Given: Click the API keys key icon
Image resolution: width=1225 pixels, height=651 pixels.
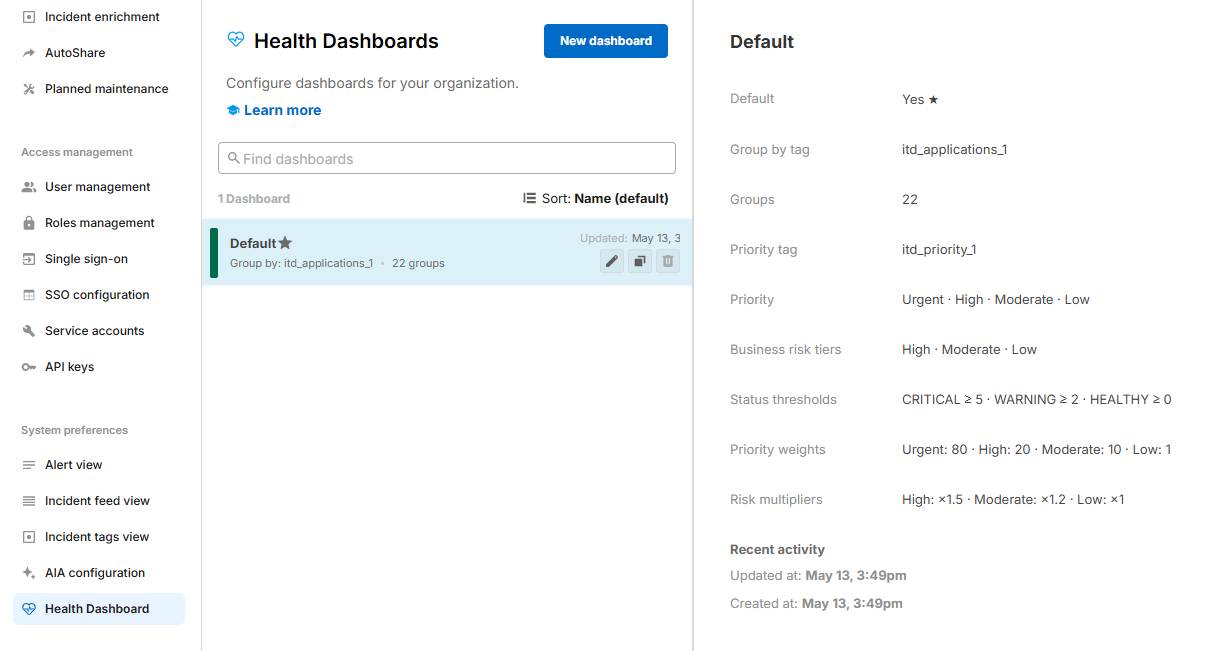Looking at the screenshot, I should point(29,367).
